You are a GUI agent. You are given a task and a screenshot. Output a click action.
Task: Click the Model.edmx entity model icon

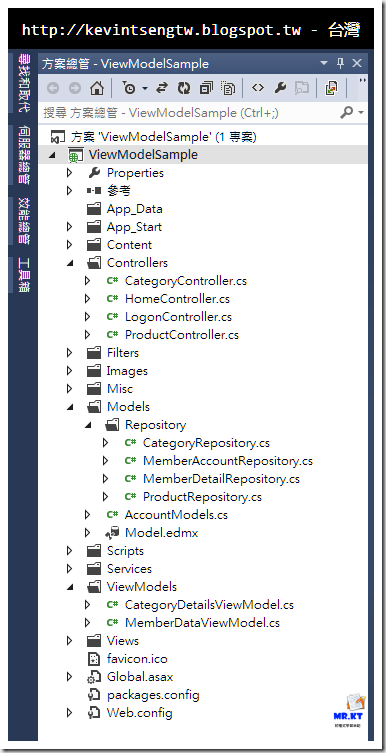112,533
